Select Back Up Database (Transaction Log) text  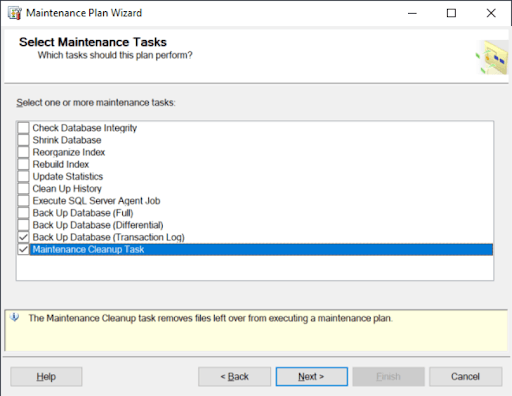coord(109,237)
